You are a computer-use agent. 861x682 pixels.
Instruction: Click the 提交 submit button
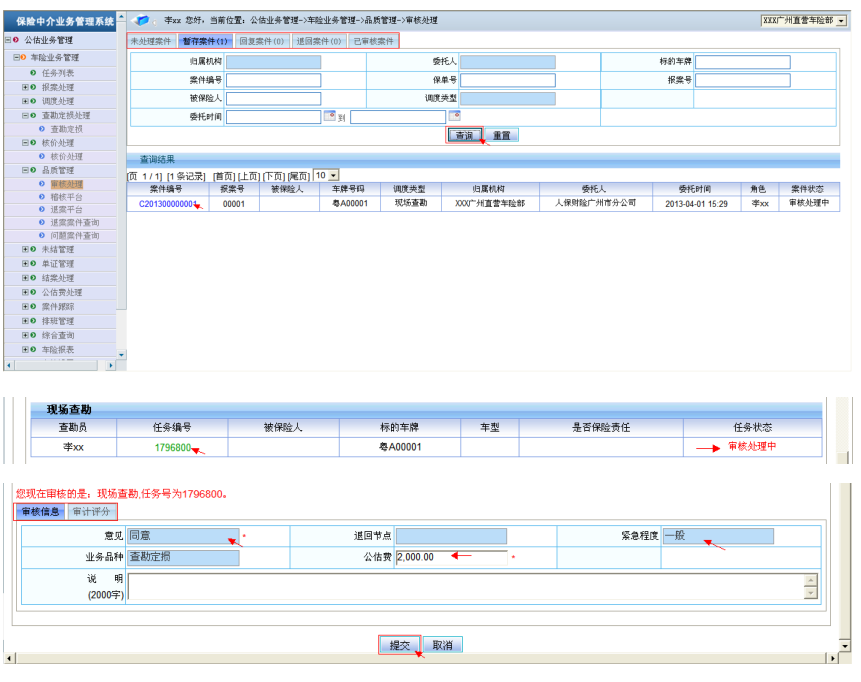click(400, 645)
